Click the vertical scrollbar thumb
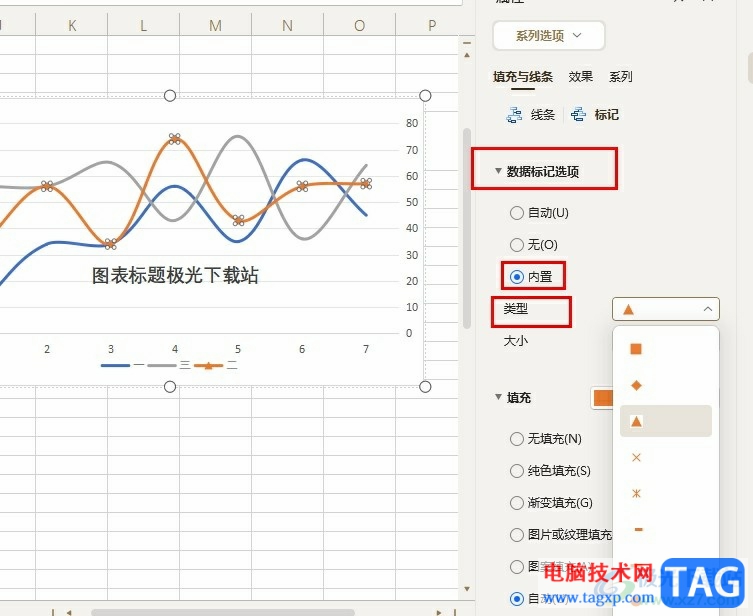Image resolution: width=753 pixels, height=616 pixels. coord(467,229)
